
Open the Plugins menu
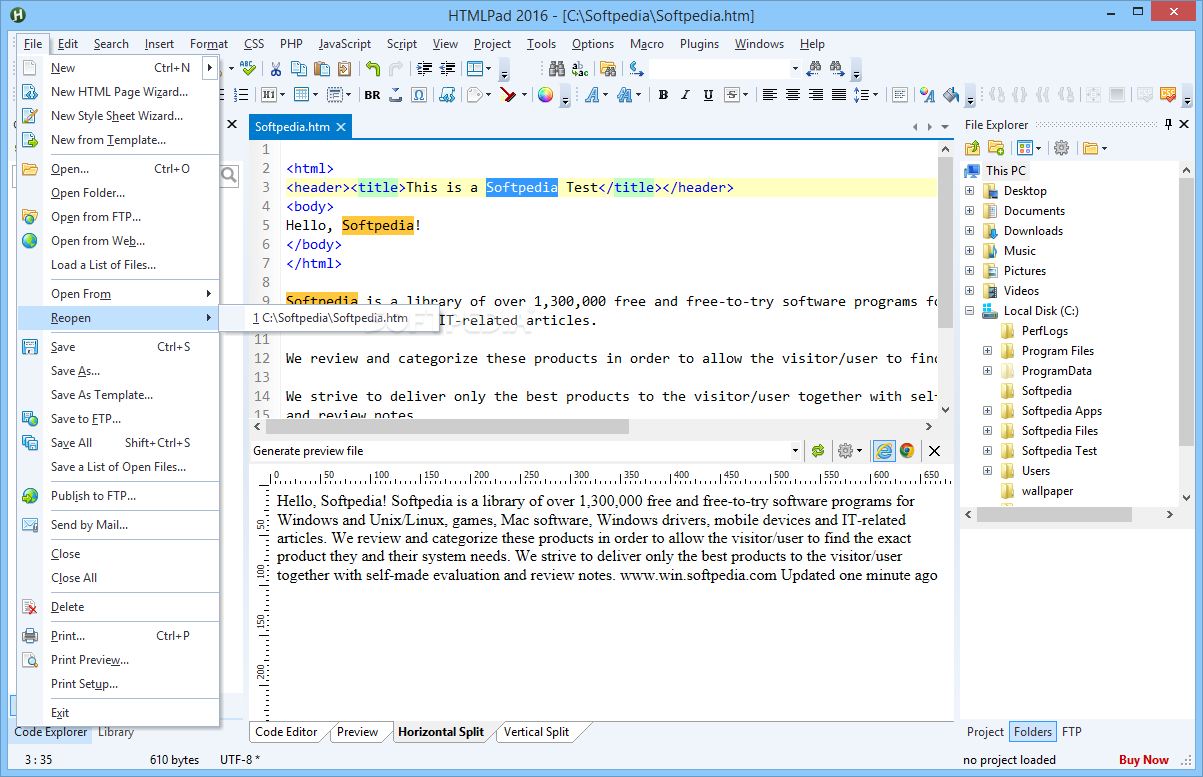[699, 44]
